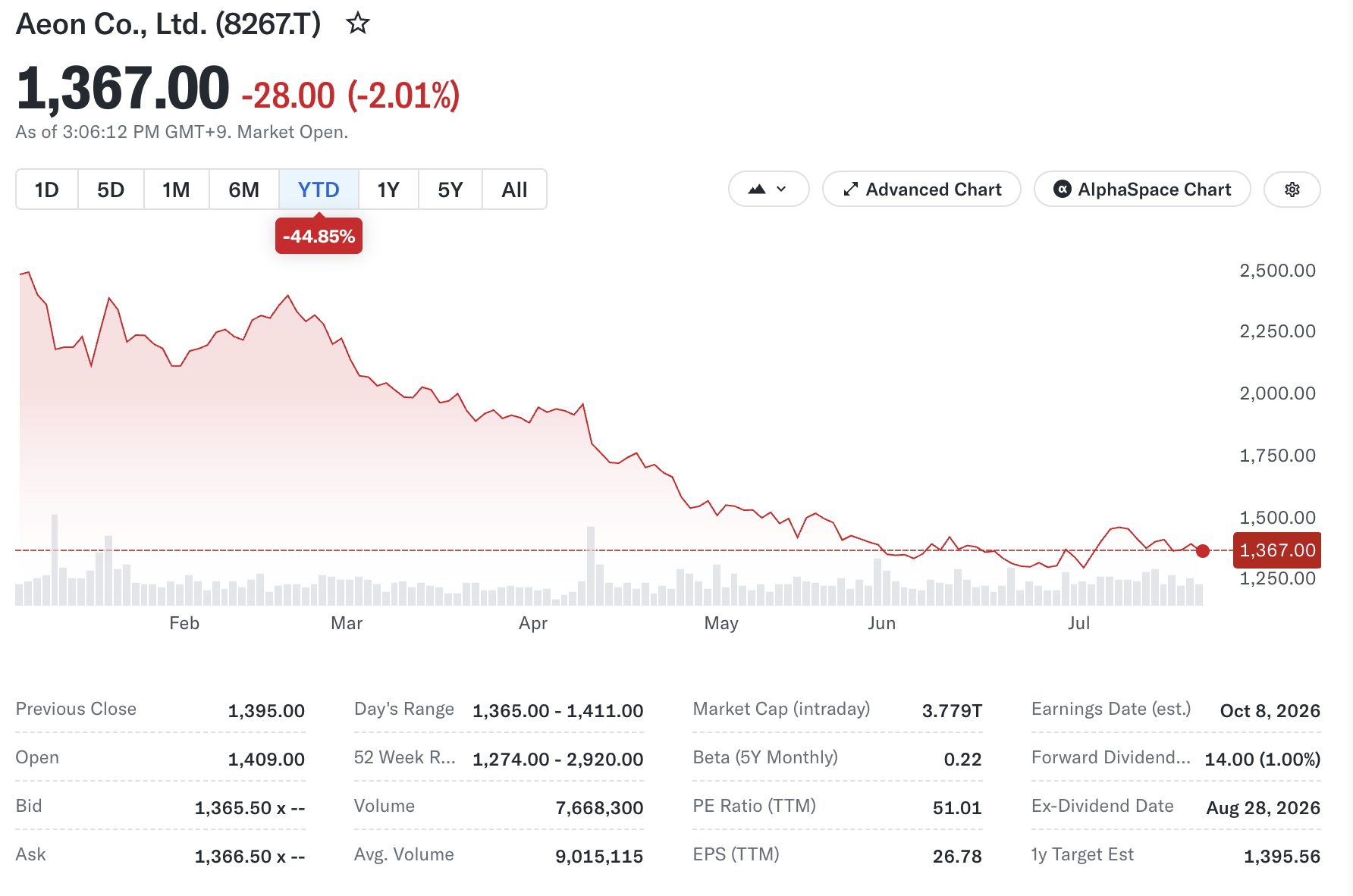Switch to the 1M range tab
The width and height of the screenshot is (1353, 896).
point(176,190)
